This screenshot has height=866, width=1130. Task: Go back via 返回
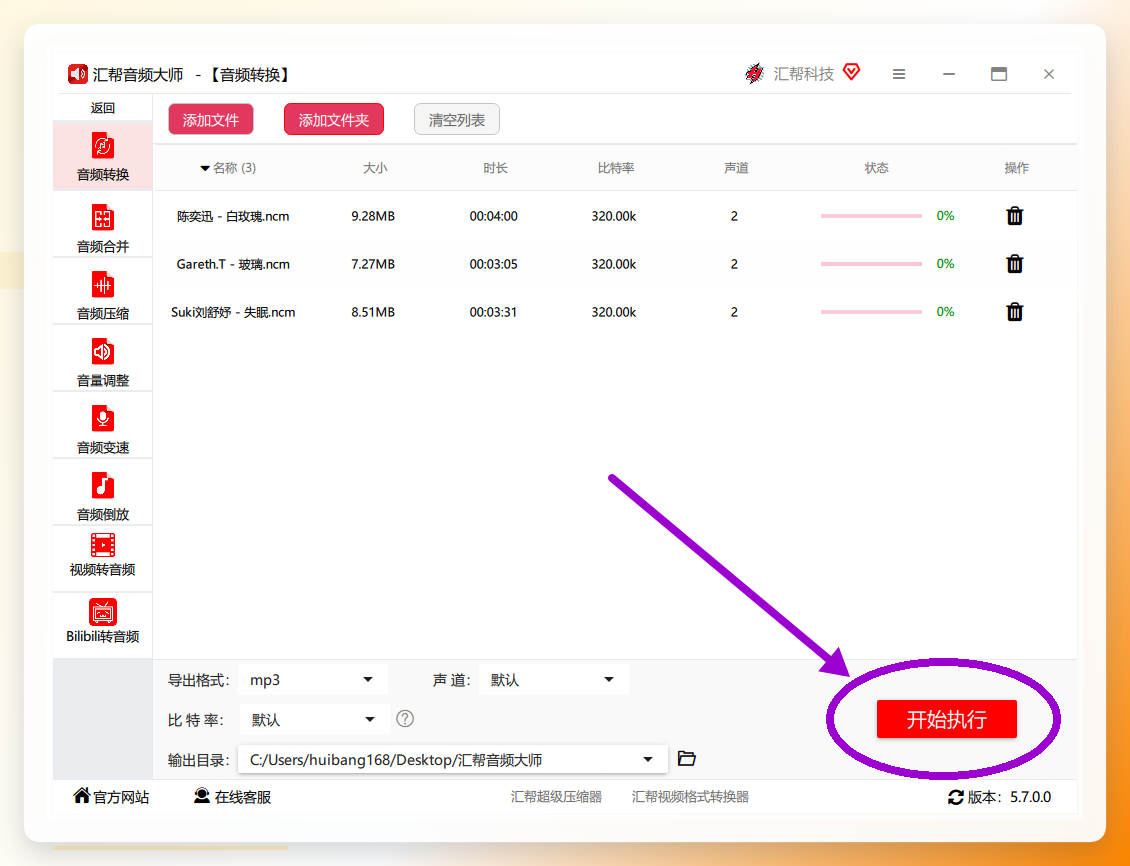[102, 108]
